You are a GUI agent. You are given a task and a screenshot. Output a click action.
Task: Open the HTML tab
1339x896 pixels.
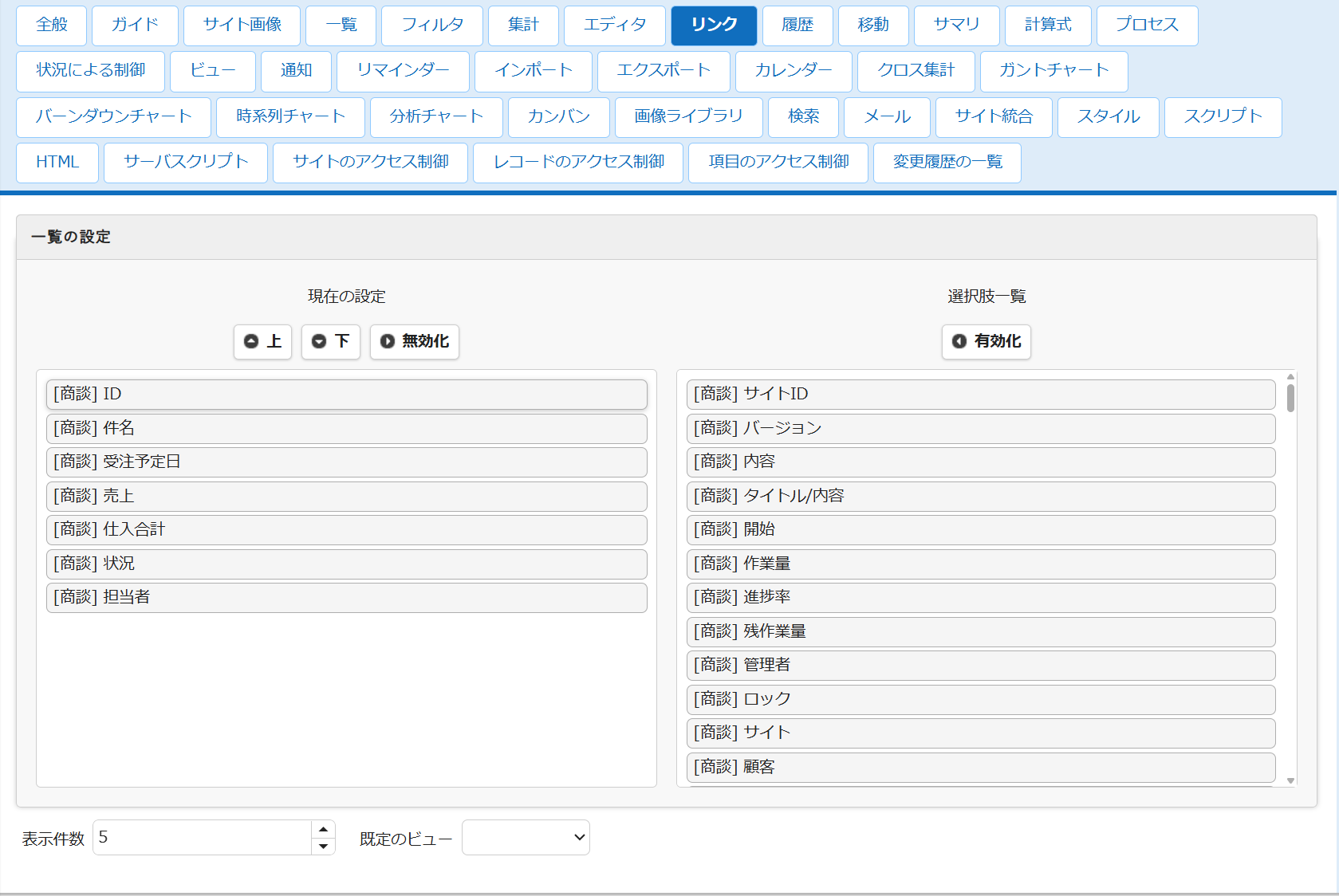pyautogui.click(x=57, y=163)
